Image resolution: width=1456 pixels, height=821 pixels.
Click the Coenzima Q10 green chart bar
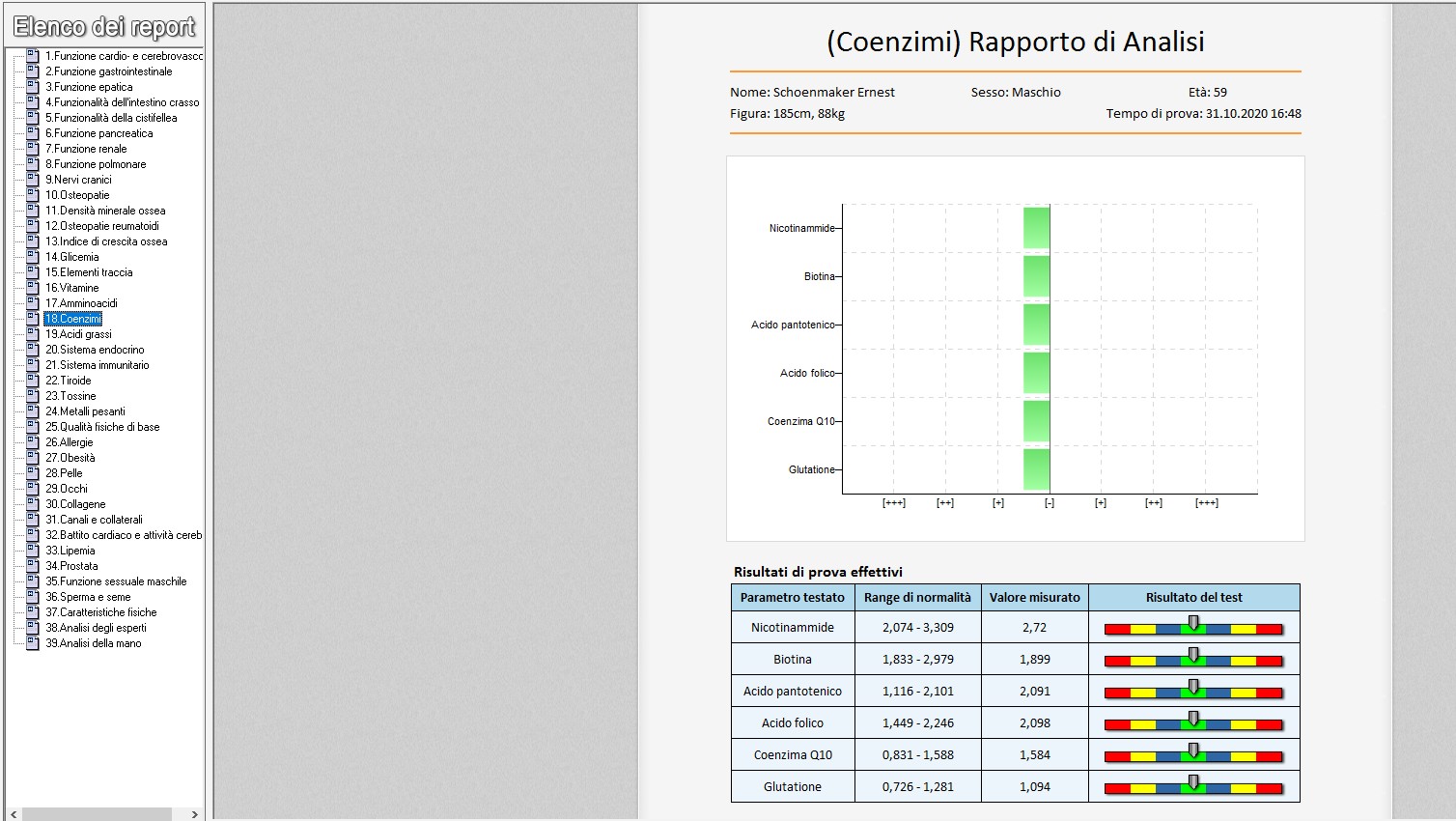point(1036,421)
